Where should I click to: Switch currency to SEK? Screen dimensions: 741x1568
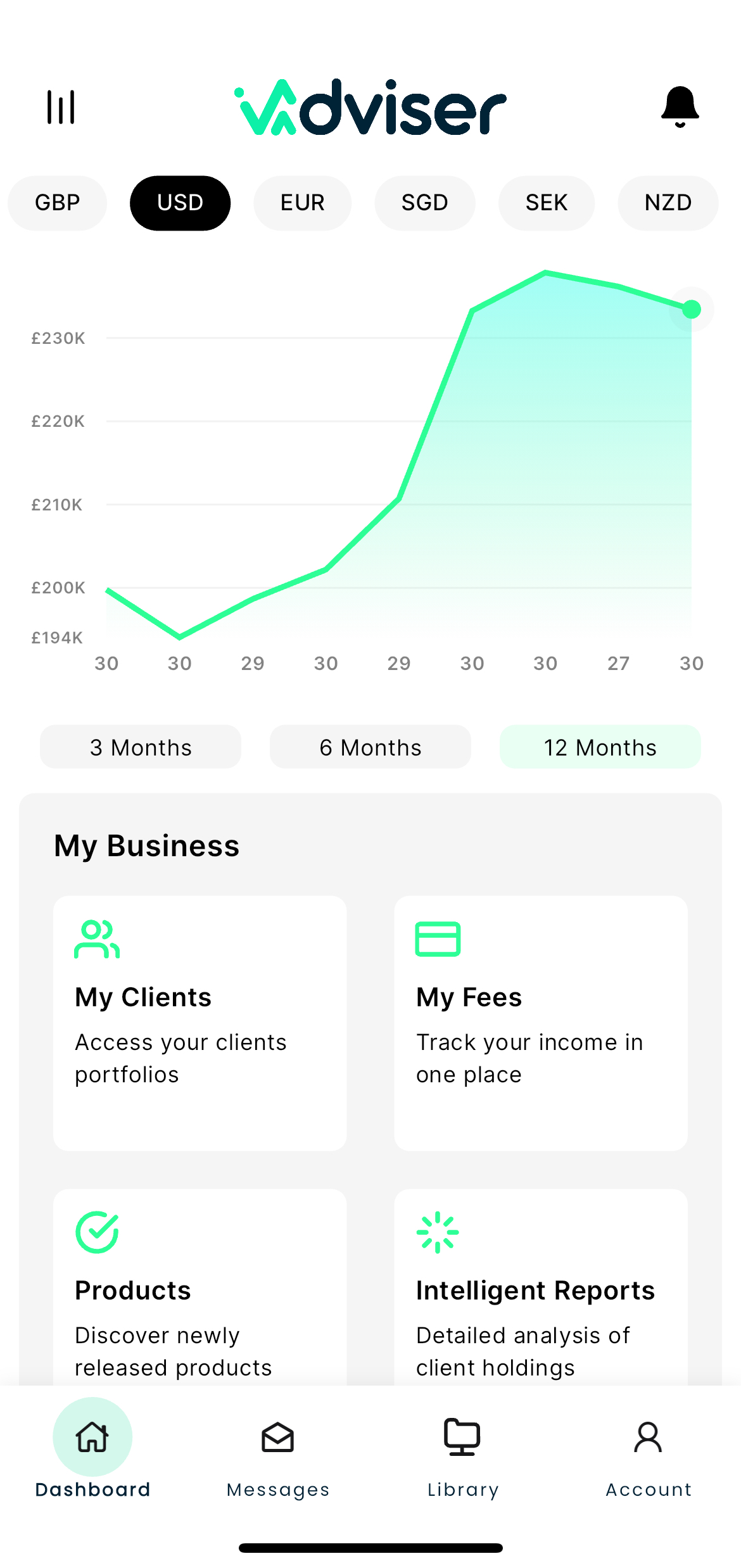coord(547,203)
